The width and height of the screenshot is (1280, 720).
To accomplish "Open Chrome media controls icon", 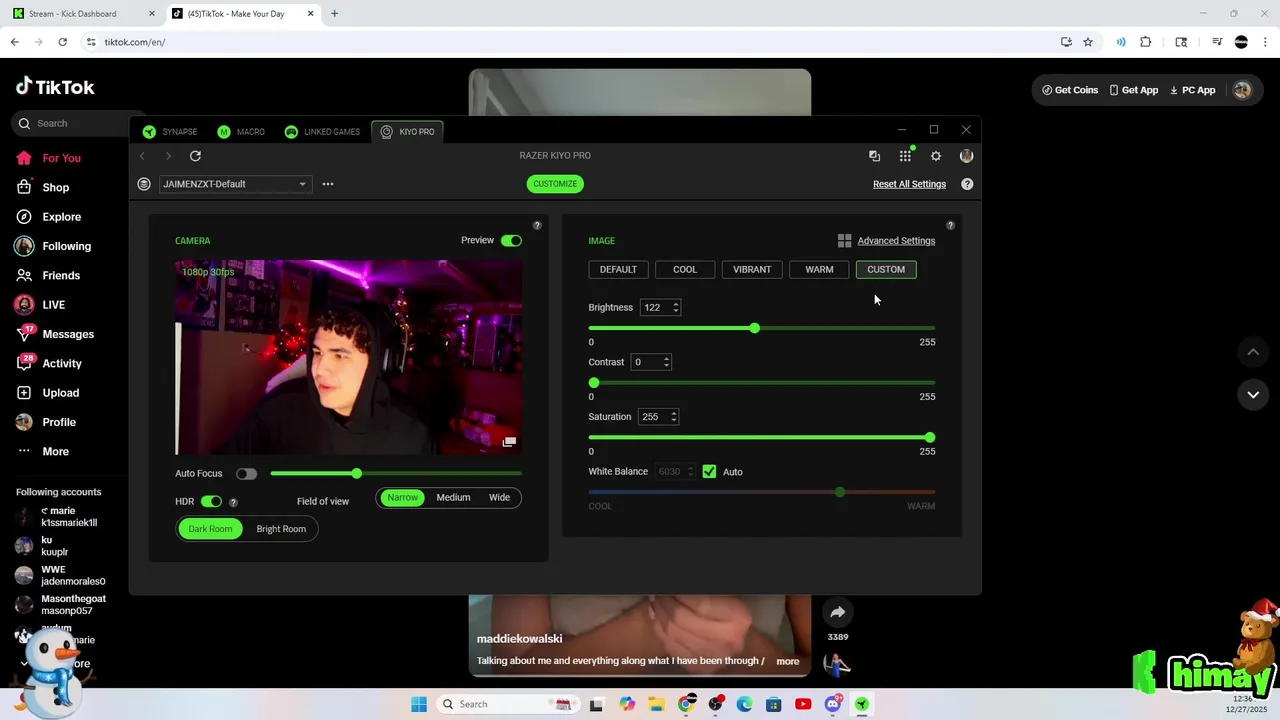I will click(1217, 42).
